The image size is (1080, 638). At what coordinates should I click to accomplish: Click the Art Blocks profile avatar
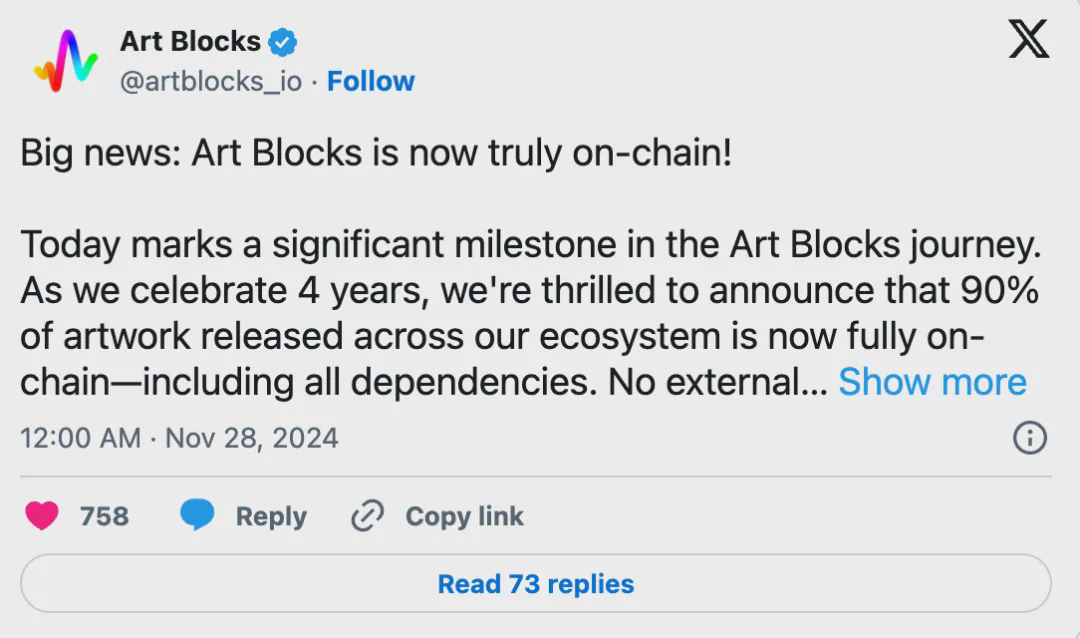pyautogui.click(x=65, y=61)
